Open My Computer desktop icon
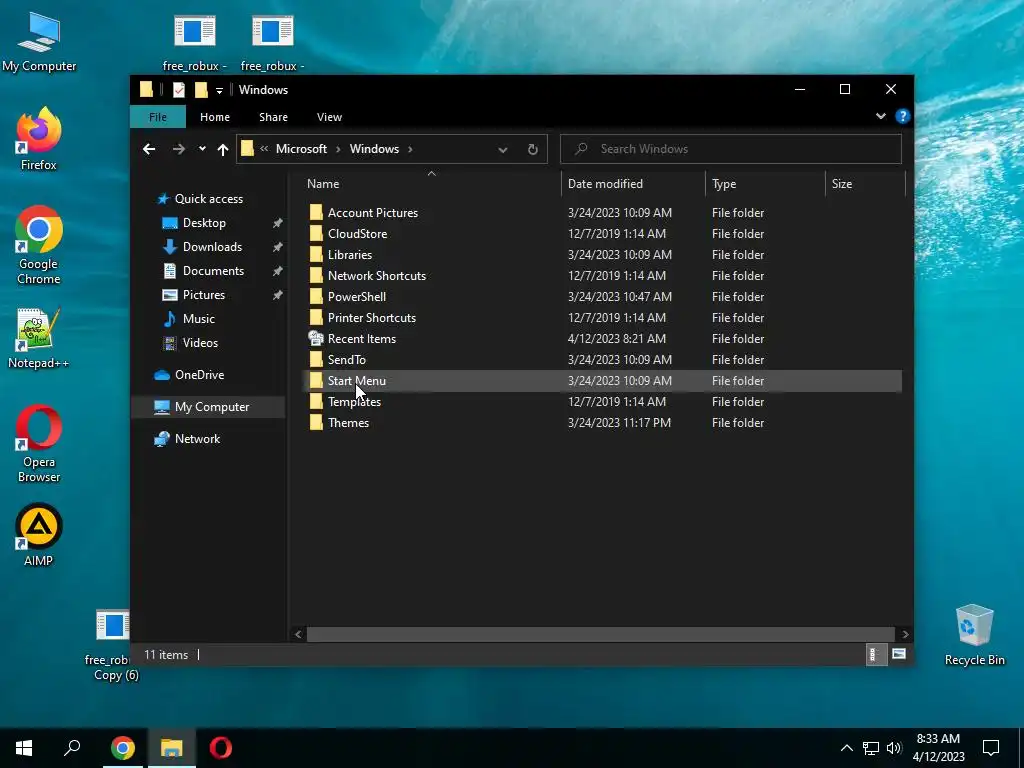 pyautogui.click(x=39, y=42)
